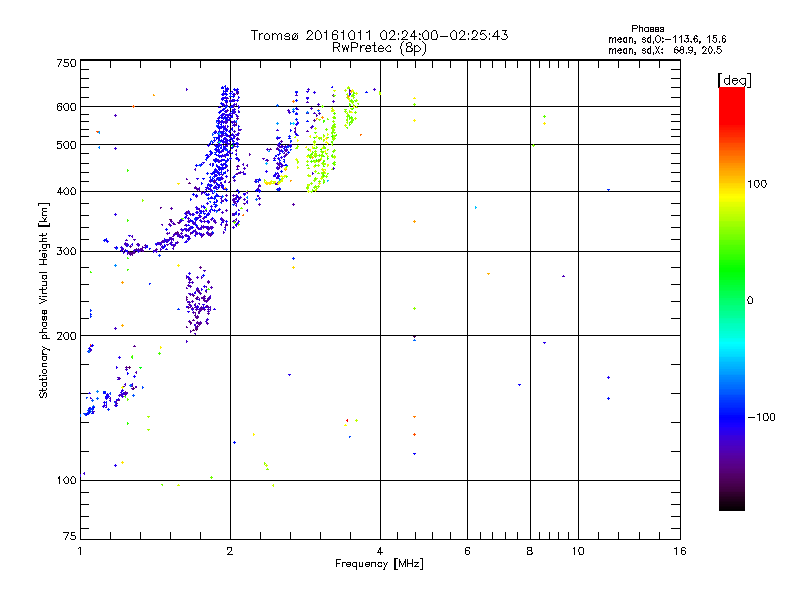This screenshot has height=600, width=800.
Task: Click y-axis tick label "600"
Action: [66, 107]
